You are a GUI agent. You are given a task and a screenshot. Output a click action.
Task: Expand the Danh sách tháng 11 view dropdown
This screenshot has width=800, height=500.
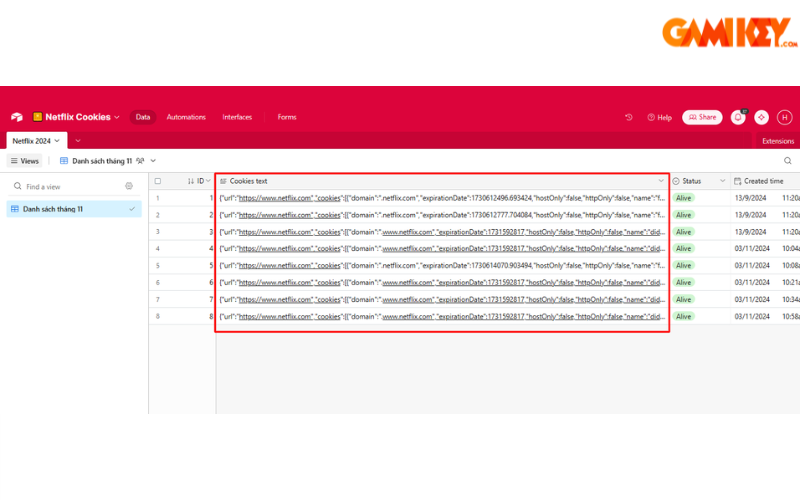(153, 161)
